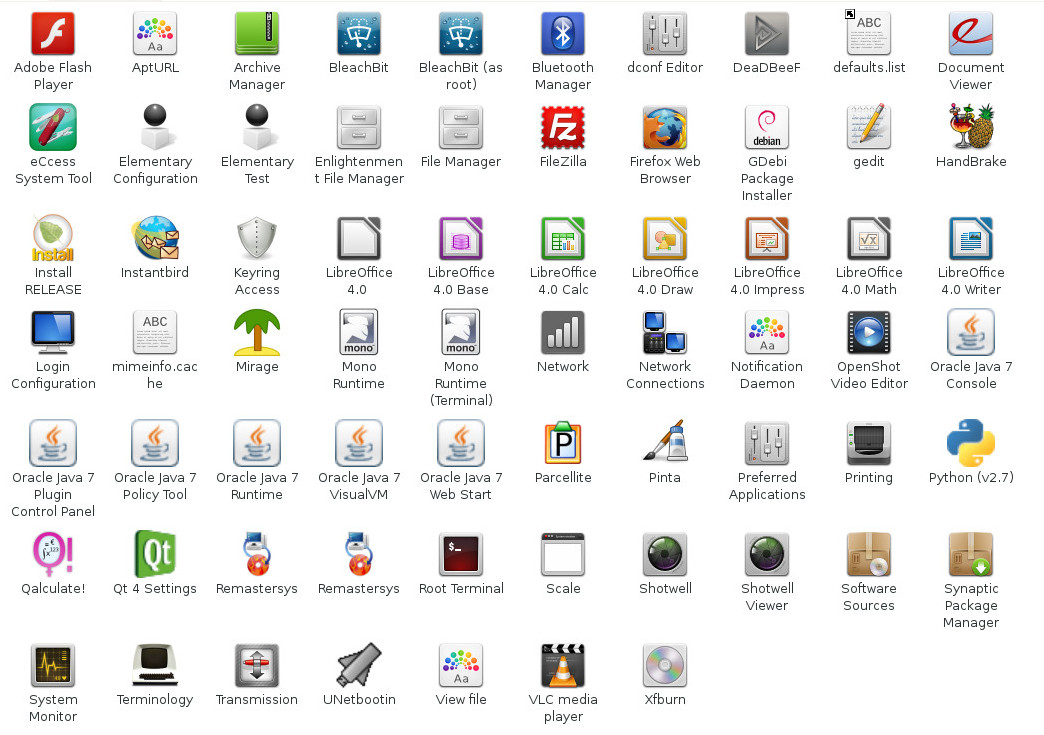Image resolution: width=1044 pixels, height=735 pixels.
Task: Open DeaDBeeF music player icon
Action: [767, 33]
